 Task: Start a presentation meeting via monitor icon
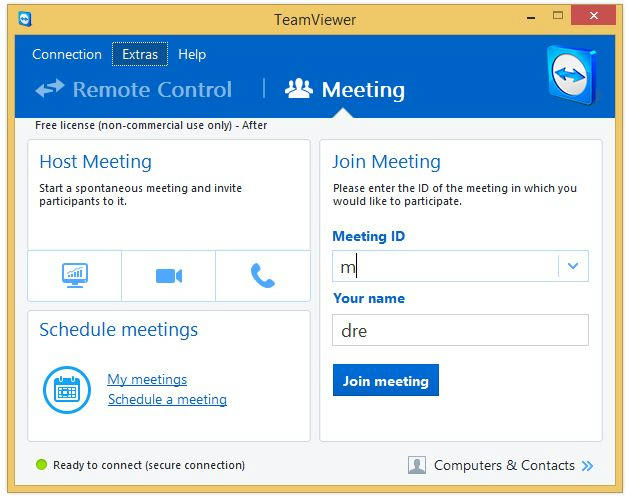(x=75, y=276)
